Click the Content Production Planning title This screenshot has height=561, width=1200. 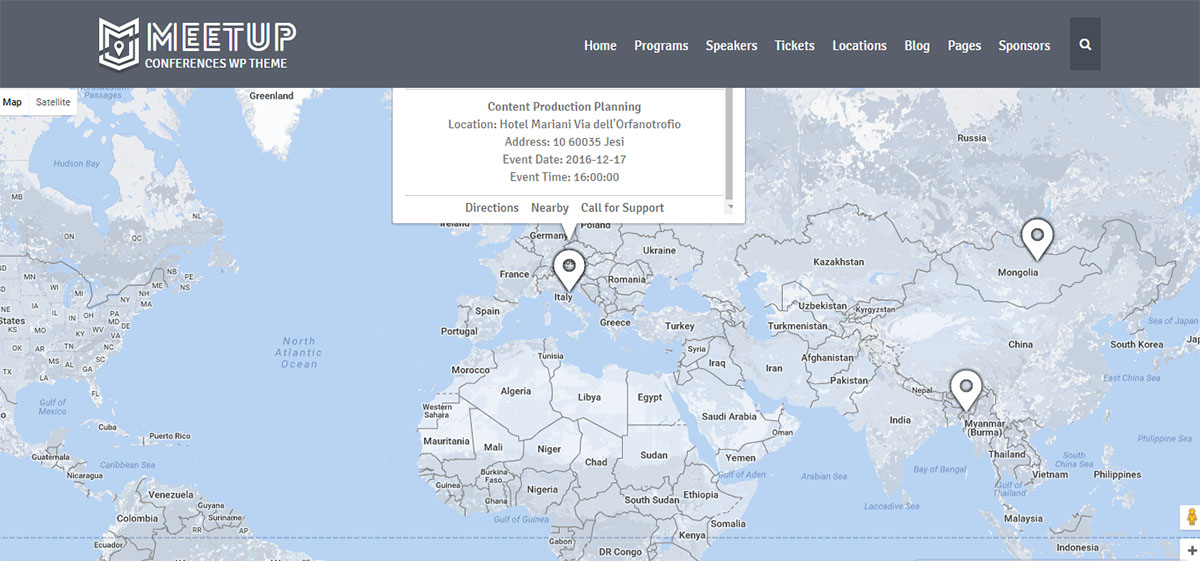pos(564,106)
